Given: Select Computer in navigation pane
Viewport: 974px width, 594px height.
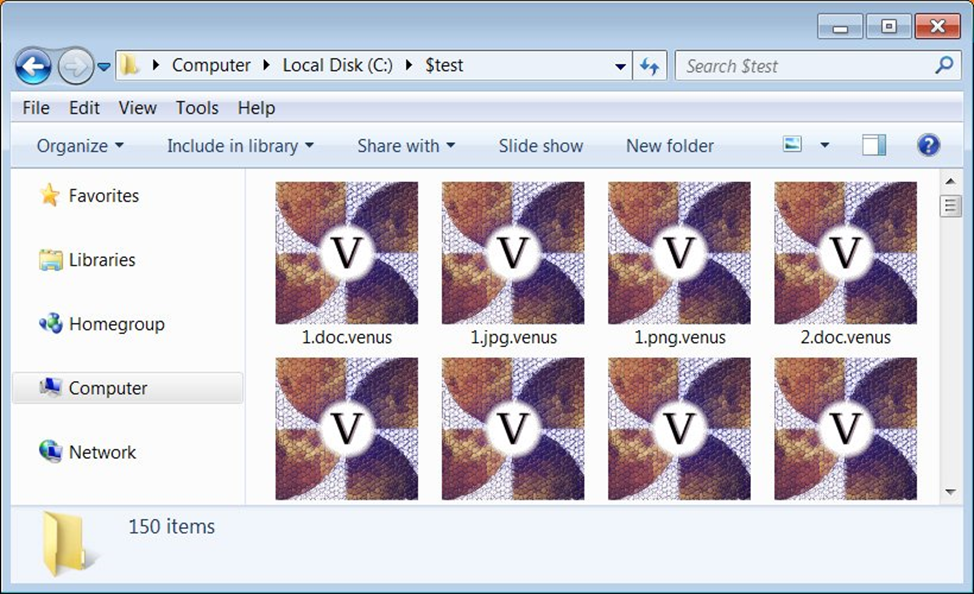Looking at the screenshot, I should (127, 388).
